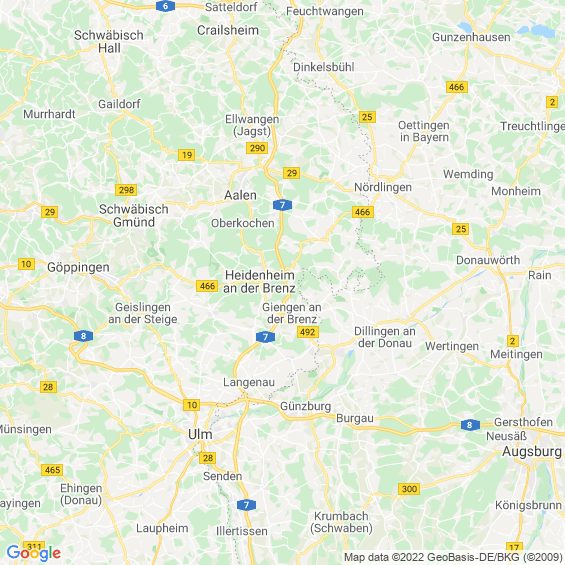This screenshot has height=565, width=565.
Task: Click the 298 road shield above Schwäbisch Gmünd
Action: click(126, 190)
